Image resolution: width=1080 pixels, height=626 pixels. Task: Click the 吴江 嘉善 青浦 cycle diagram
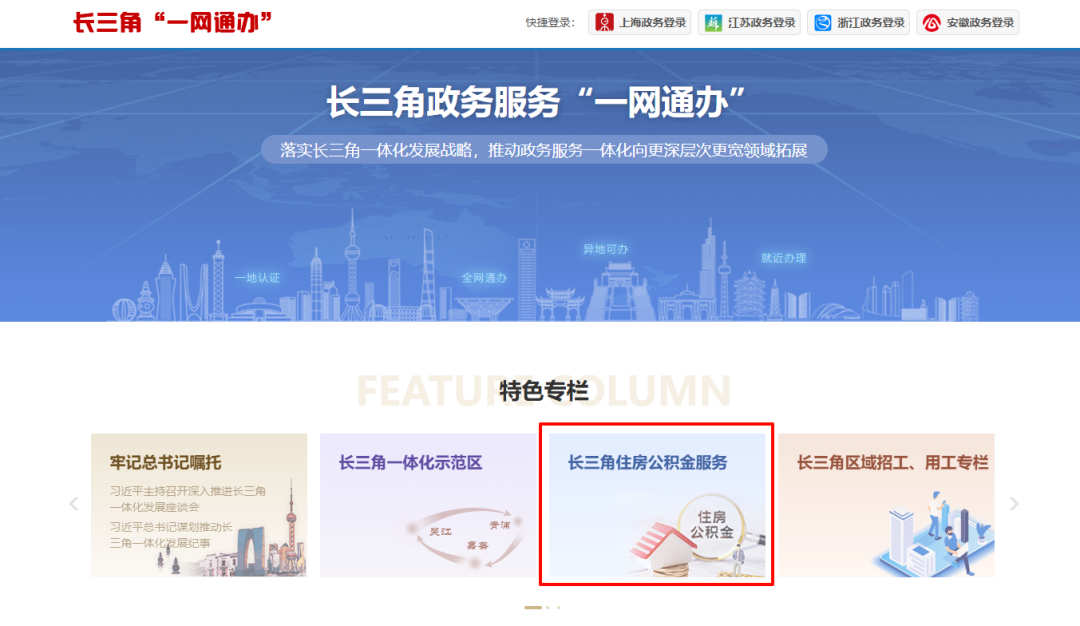pos(468,537)
